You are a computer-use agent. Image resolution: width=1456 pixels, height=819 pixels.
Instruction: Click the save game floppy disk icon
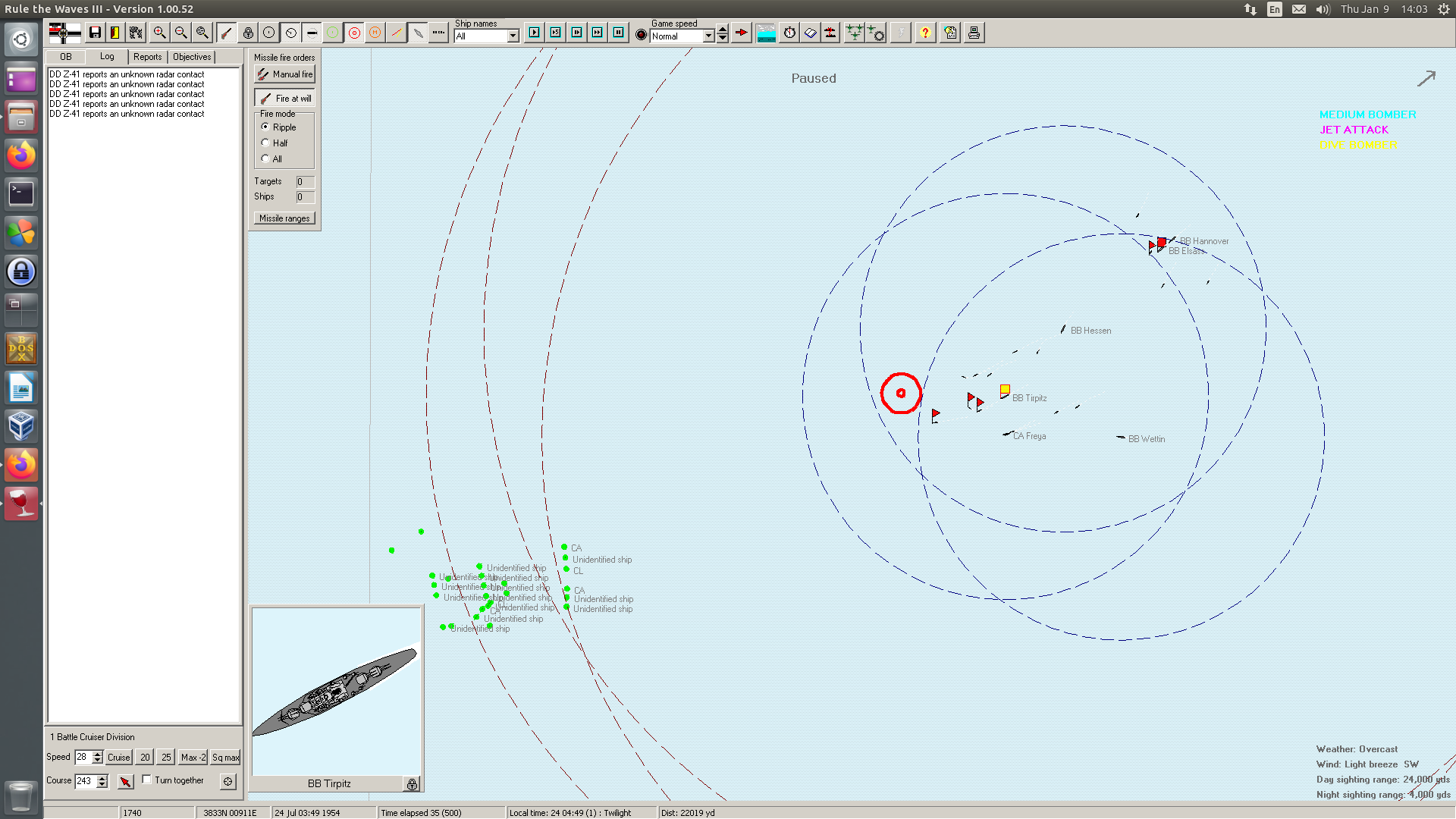tap(95, 33)
